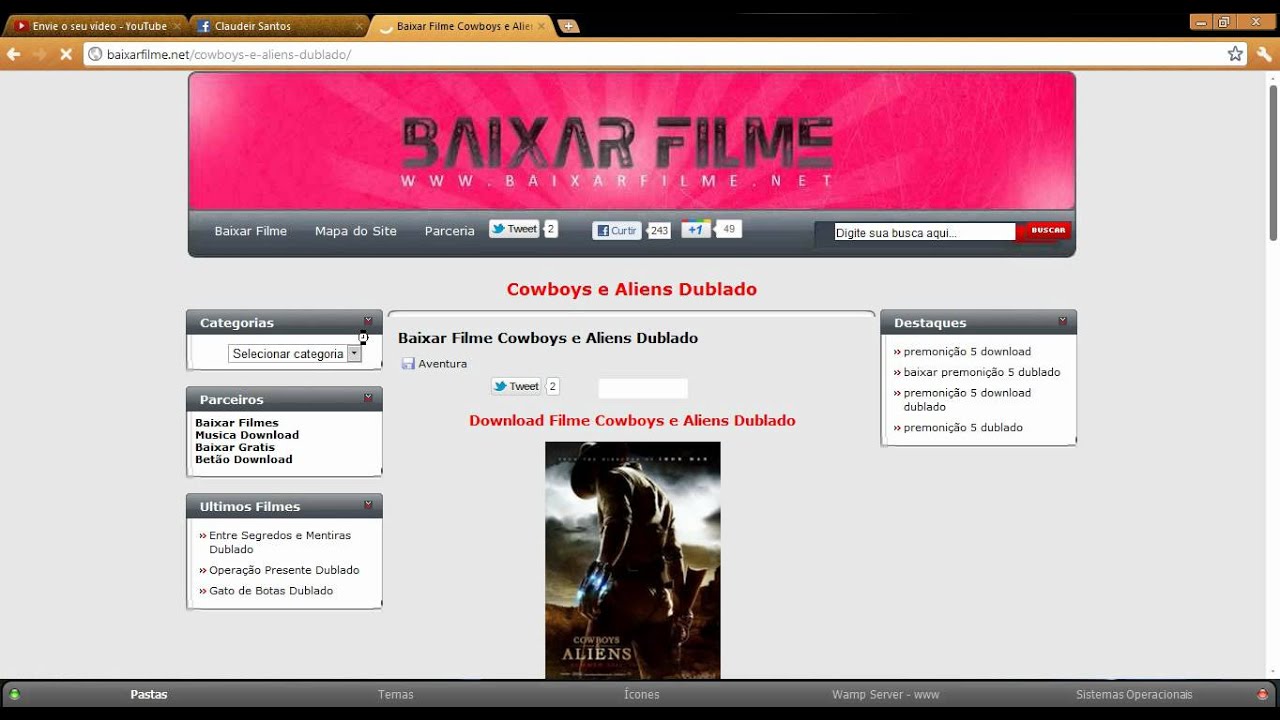The height and width of the screenshot is (720, 1280).
Task: Open the Mapa do Site nav link
Action: point(356,231)
